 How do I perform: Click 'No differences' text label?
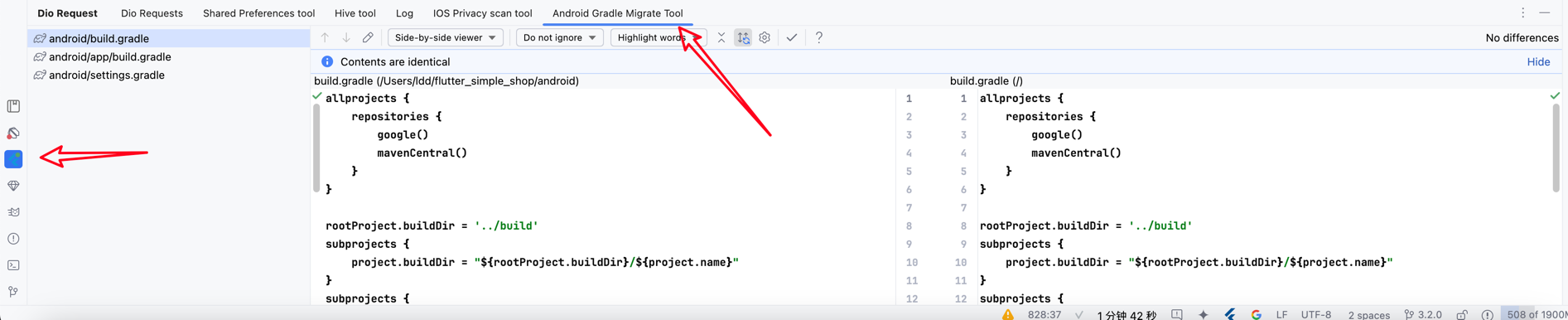click(1522, 37)
